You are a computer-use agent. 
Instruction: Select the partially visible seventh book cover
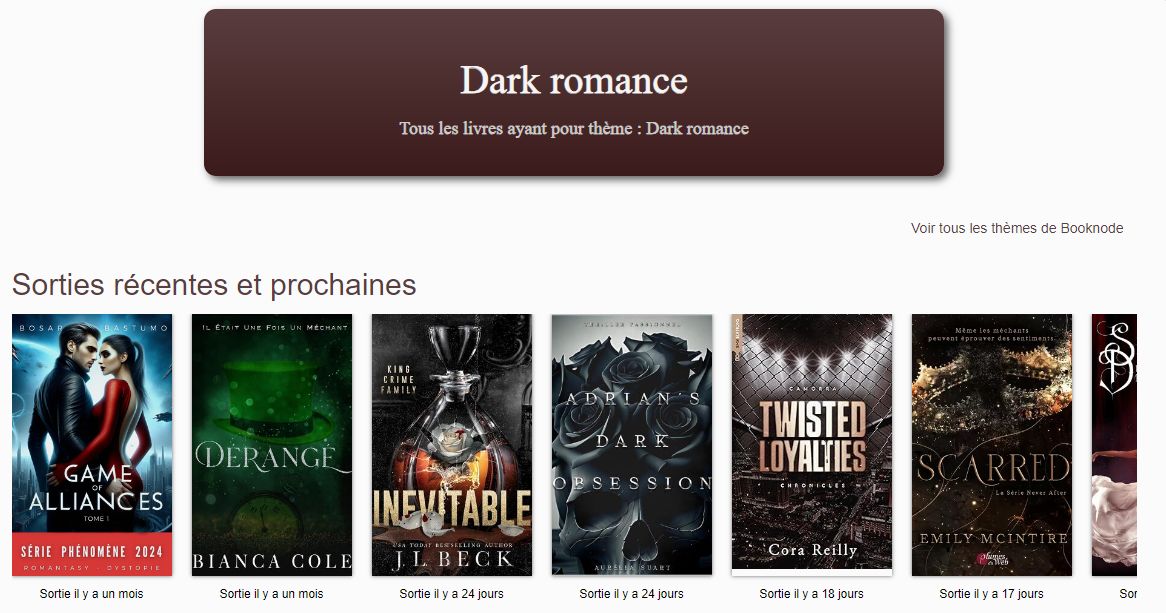[x=1114, y=445]
